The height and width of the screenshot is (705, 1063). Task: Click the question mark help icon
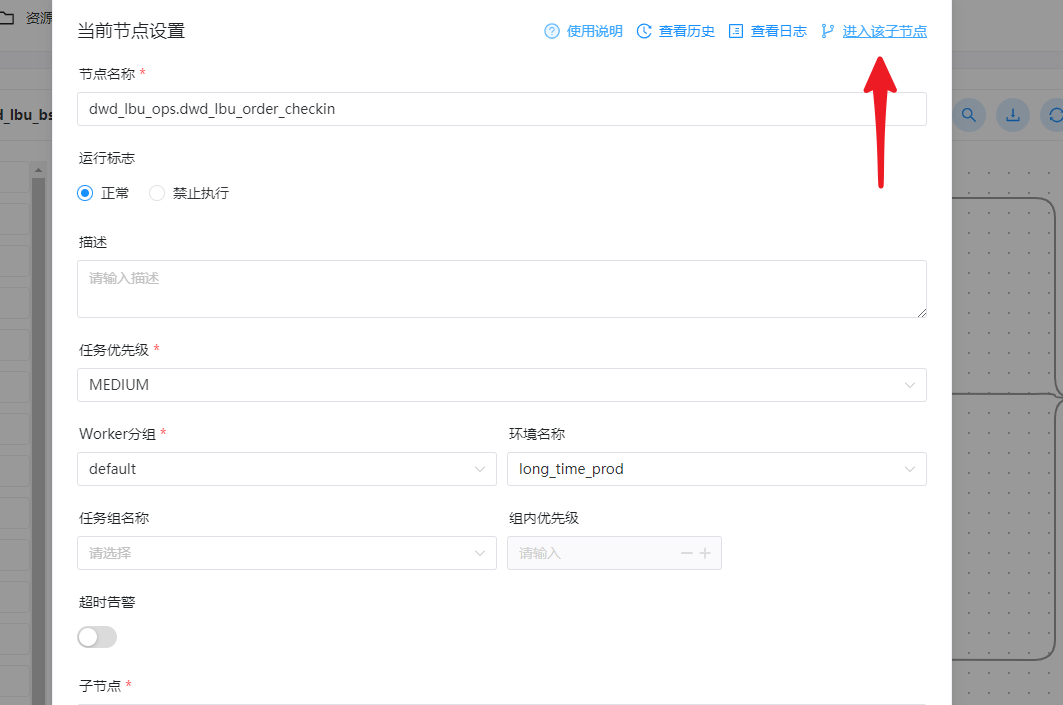click(x=552, y=31)
